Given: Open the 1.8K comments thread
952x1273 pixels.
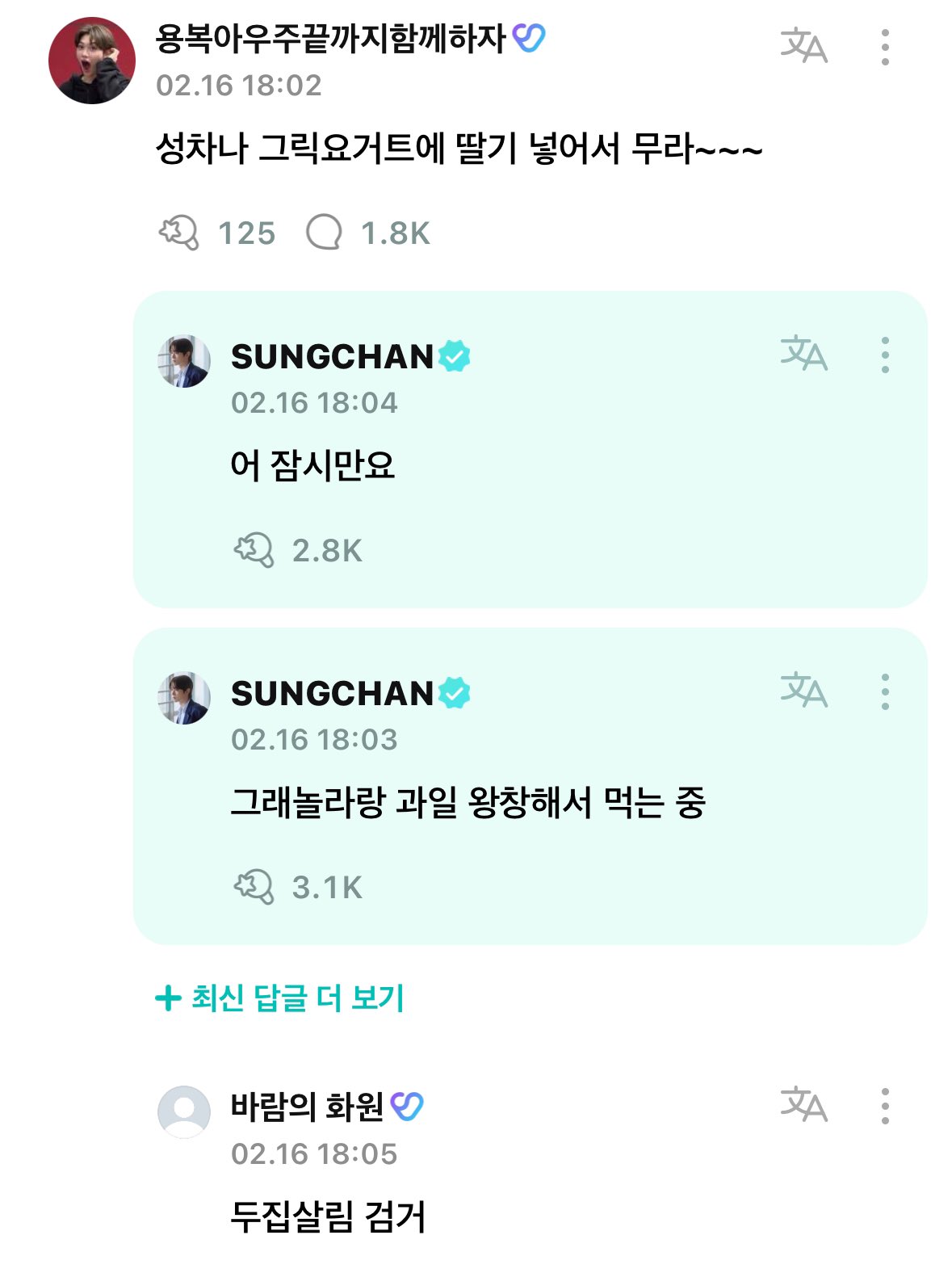Looking at the screenshot, I should (x=368, y=233).
